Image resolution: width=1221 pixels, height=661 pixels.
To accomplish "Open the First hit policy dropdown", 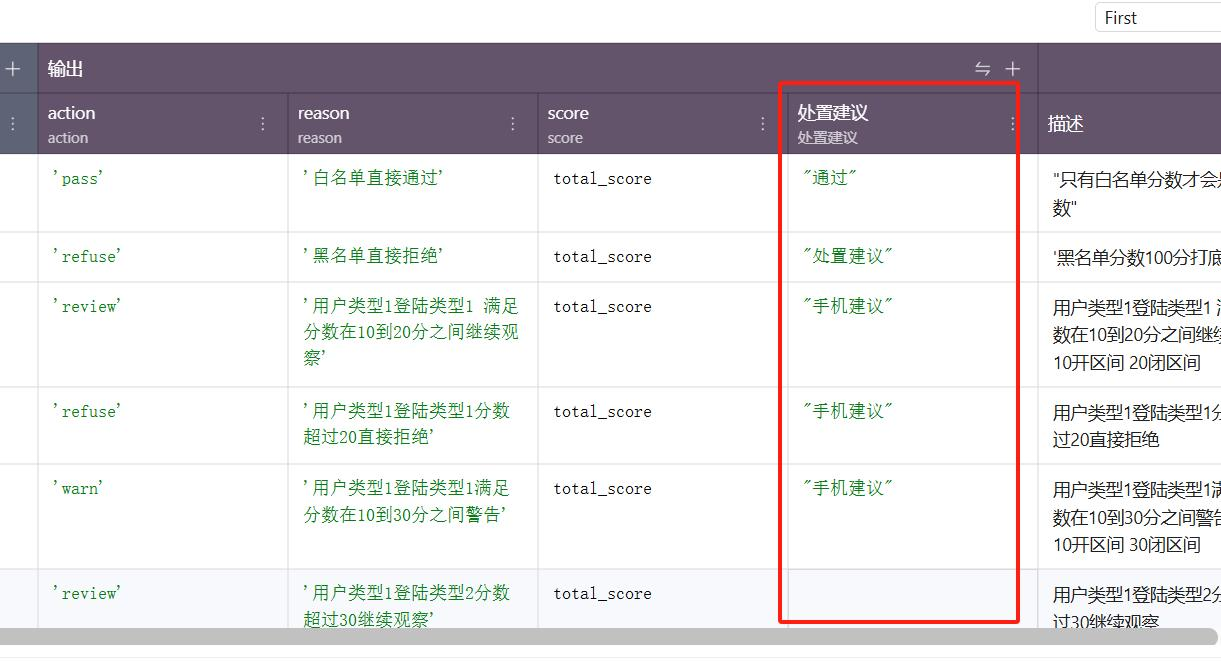I will (x=1157, y=18).
